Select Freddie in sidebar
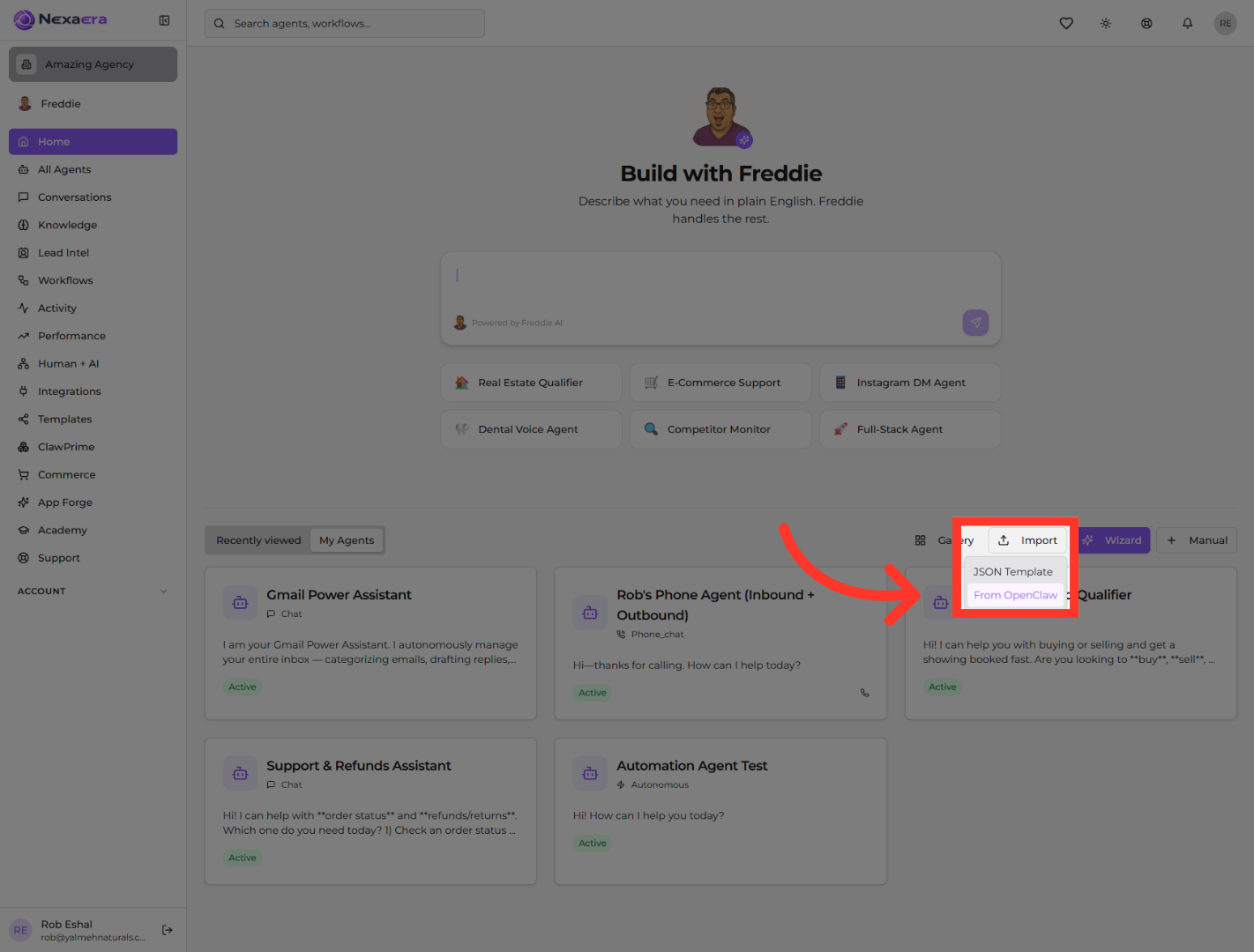Viewport: 1254px width, 952px height. (x=93, y=104)
